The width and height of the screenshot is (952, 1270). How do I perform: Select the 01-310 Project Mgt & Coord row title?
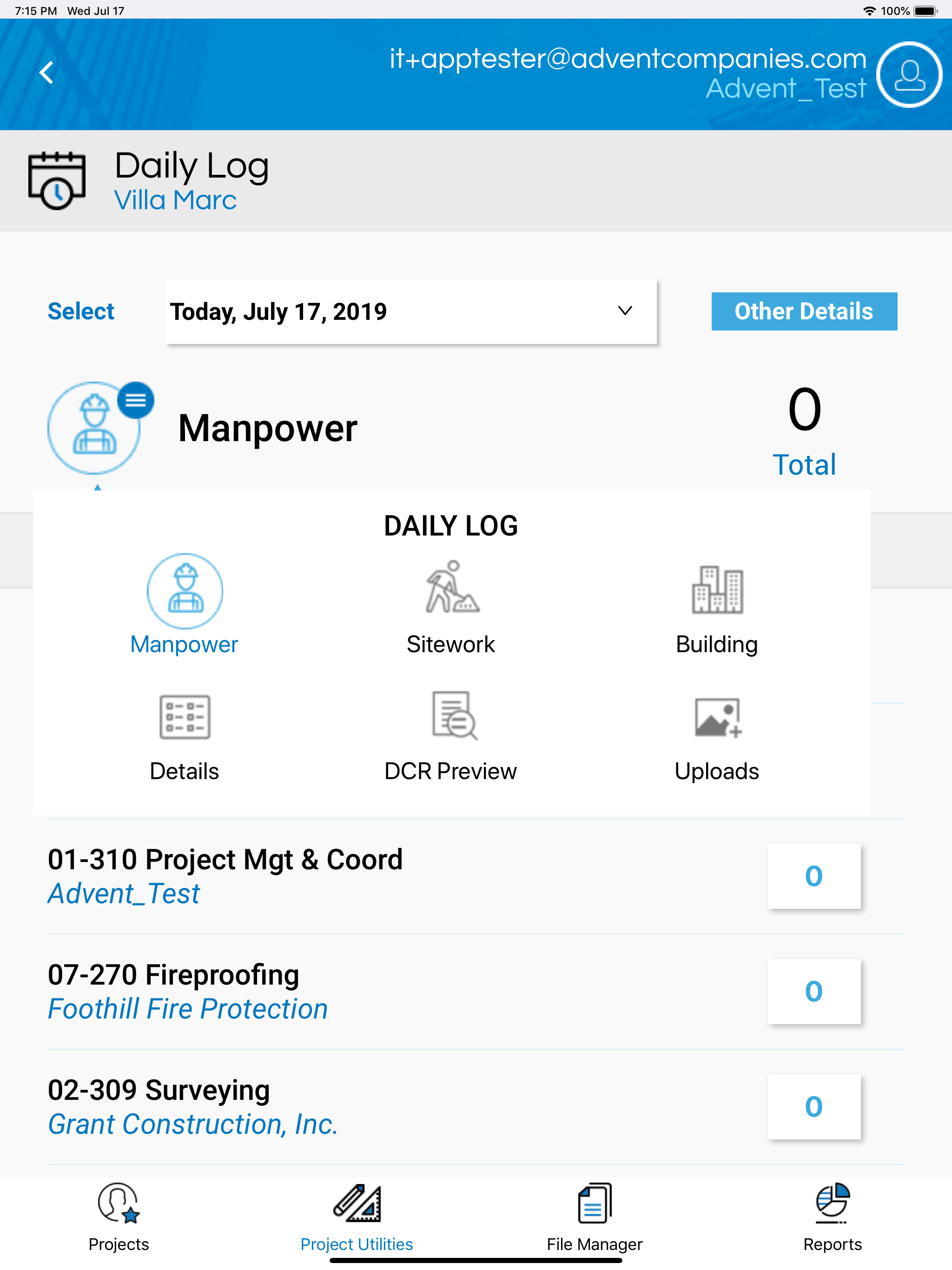pos(225,860)
